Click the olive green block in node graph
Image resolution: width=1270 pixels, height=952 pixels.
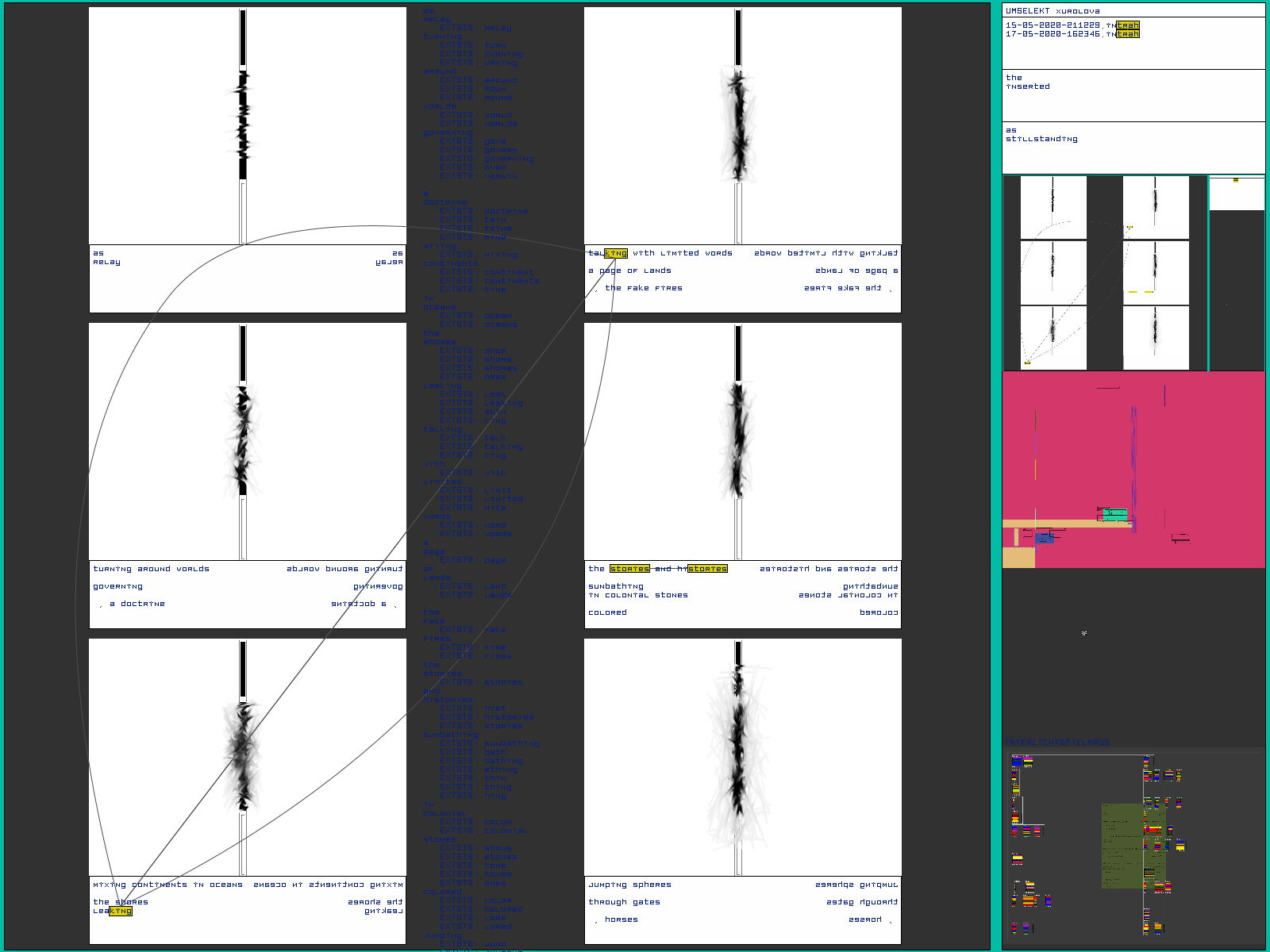click(x=1122, y=845)
